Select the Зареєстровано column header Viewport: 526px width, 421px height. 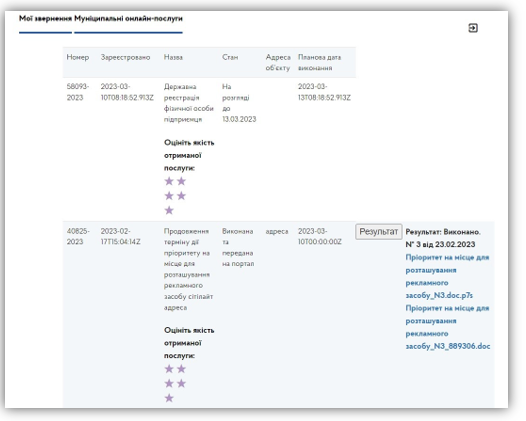coord(125,57)
